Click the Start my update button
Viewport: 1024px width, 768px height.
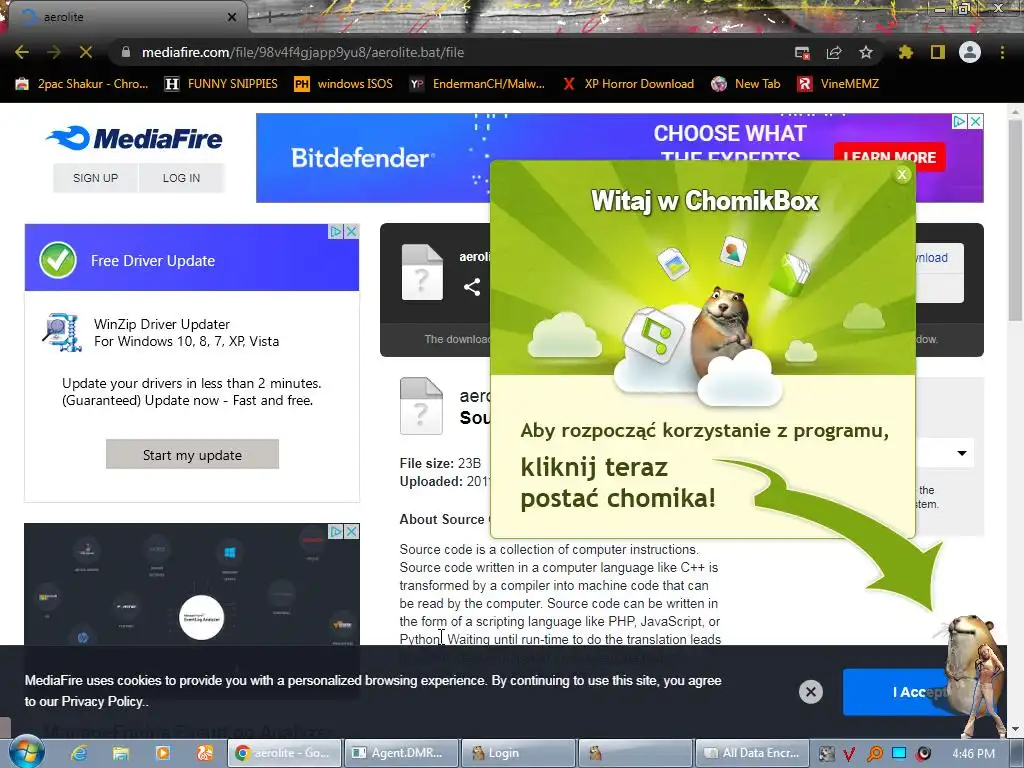coord(192,455)
